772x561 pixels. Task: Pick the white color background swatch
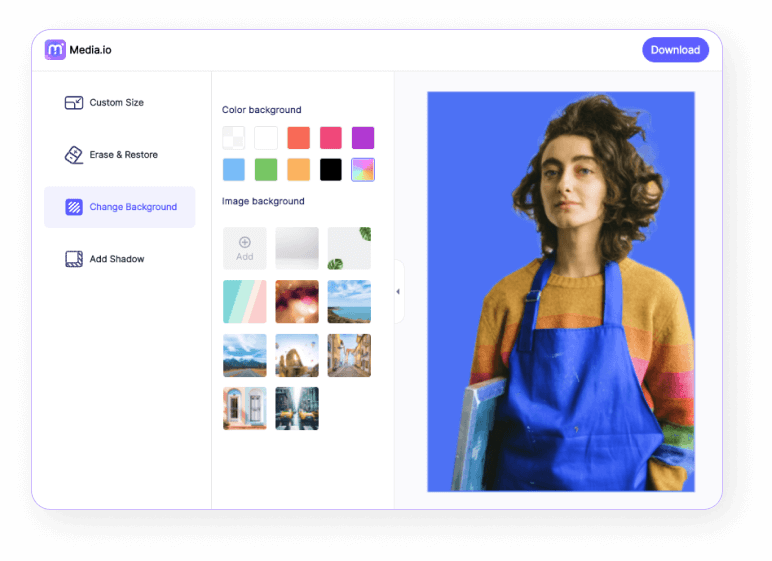coord(266,138)
